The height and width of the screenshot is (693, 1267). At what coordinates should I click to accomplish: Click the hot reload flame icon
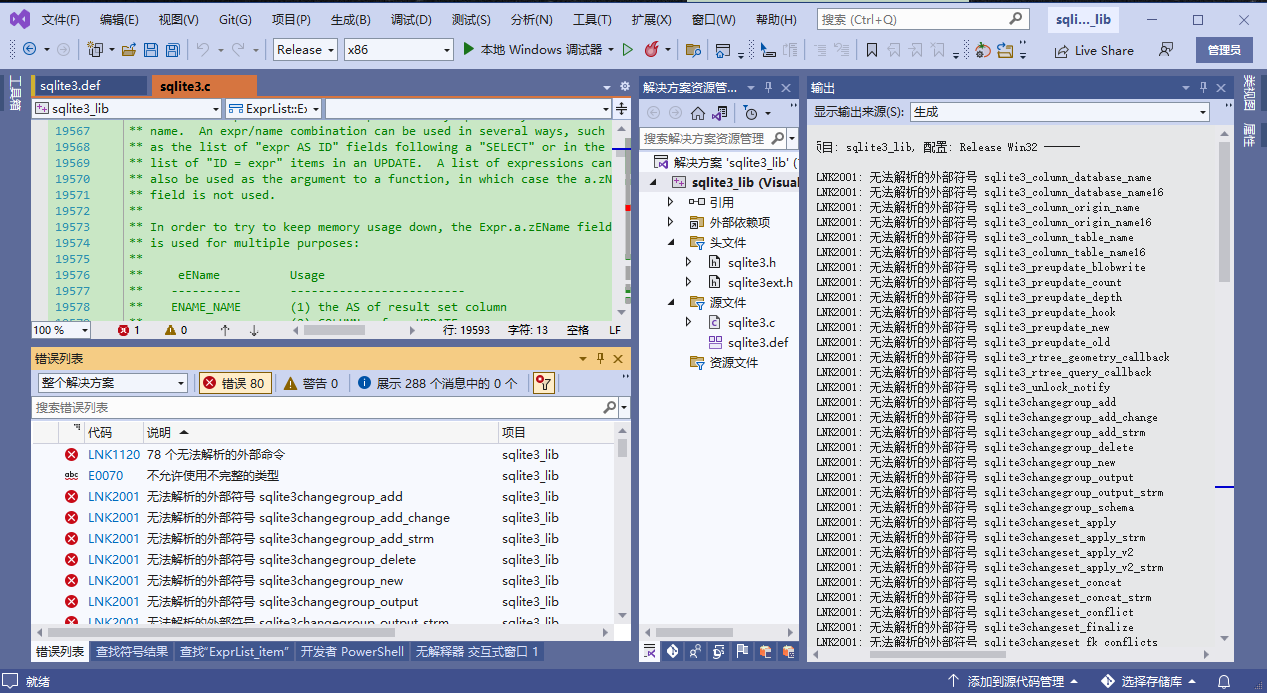pyautogui.click(x=651, y=49)
